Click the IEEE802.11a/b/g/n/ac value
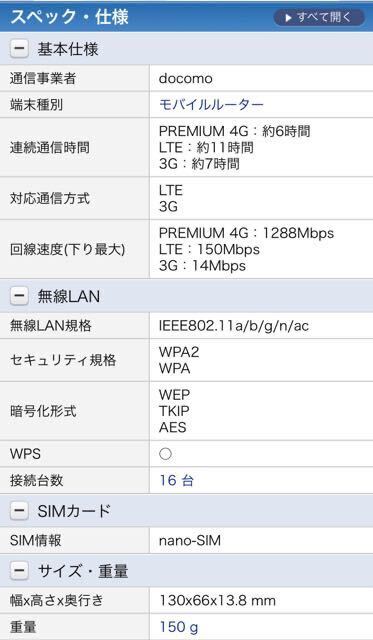This screenshot has height=640, width=373. click(x=234, y=326)
